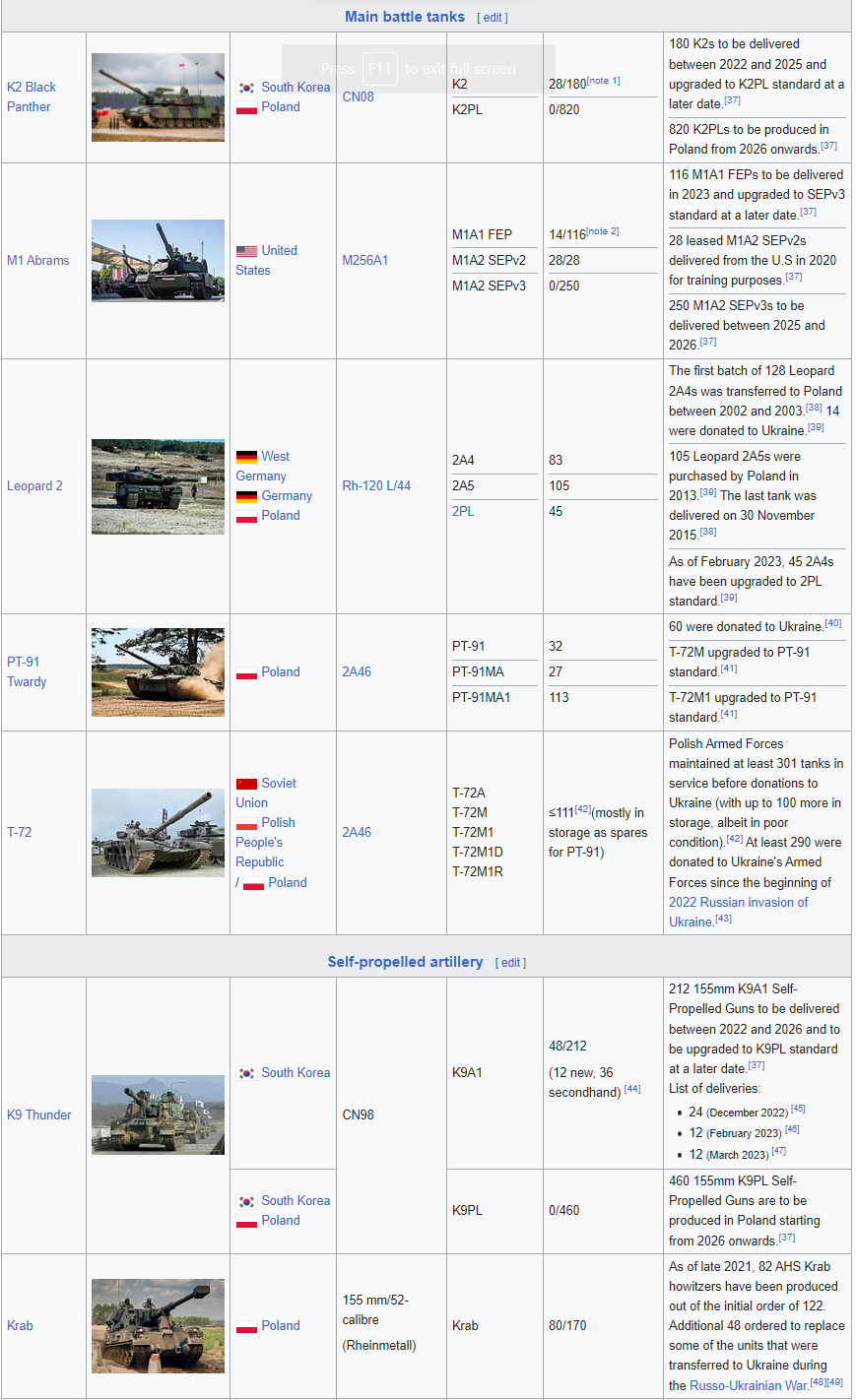Follow the M256A1 gun link
The height and width of the screenshot is (1400, 856).
click(x=365, y=260)
